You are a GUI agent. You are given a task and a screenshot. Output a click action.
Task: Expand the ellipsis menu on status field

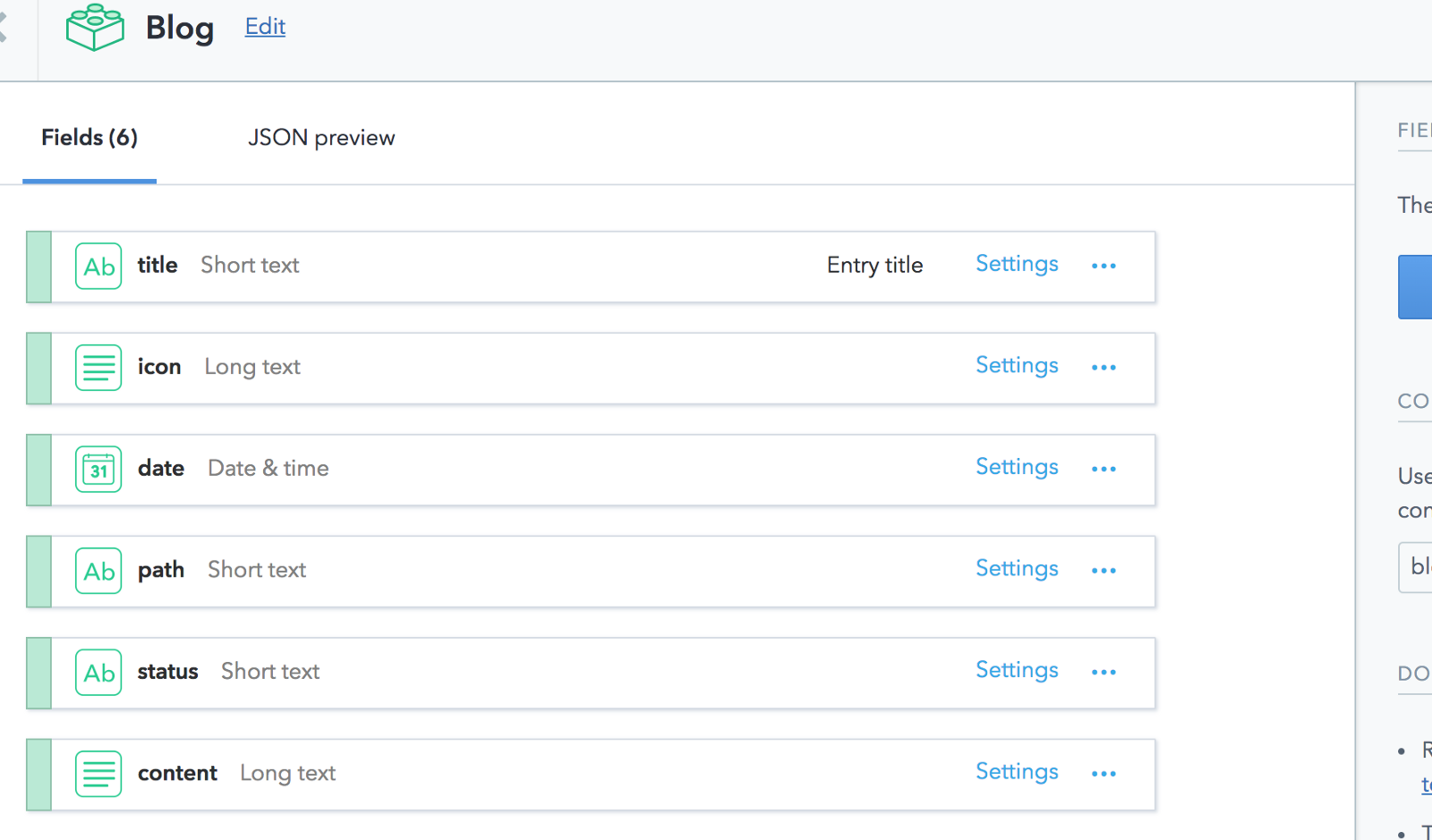coord(1104,672)
